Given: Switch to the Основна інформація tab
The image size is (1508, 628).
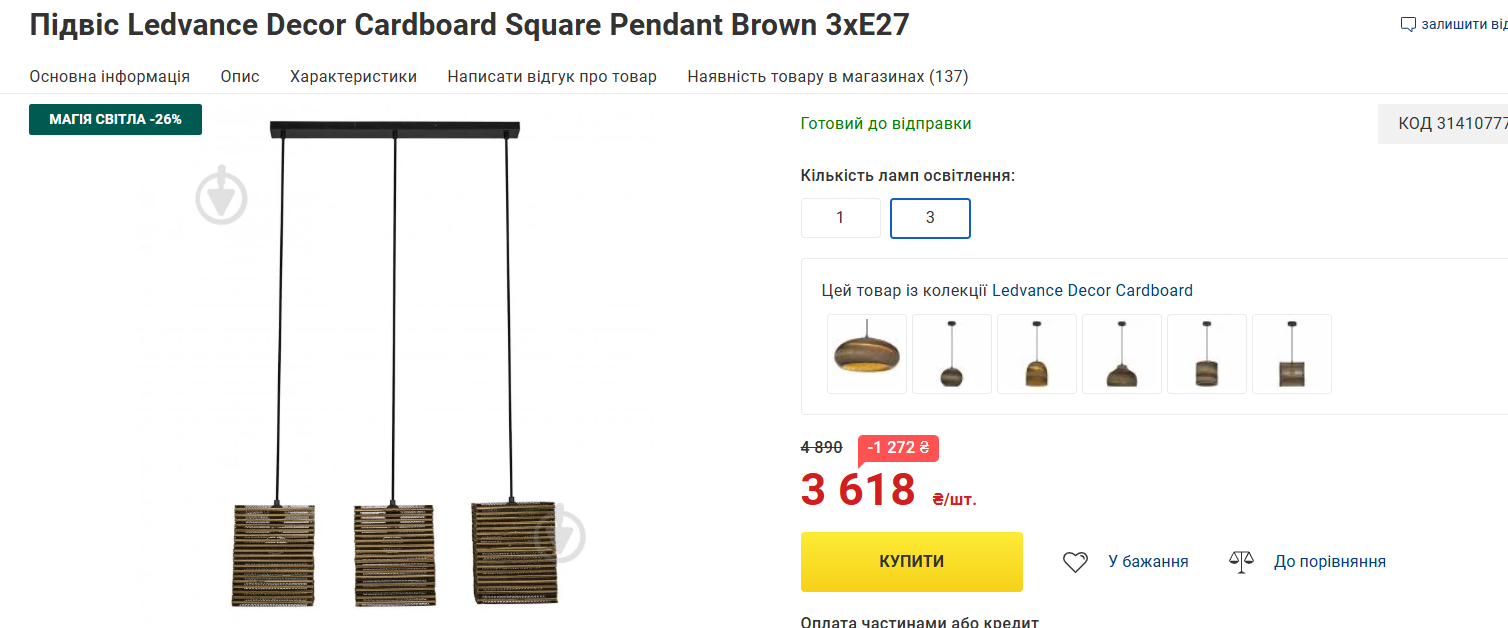Looking at the screenshot, I should click(109, 76).
